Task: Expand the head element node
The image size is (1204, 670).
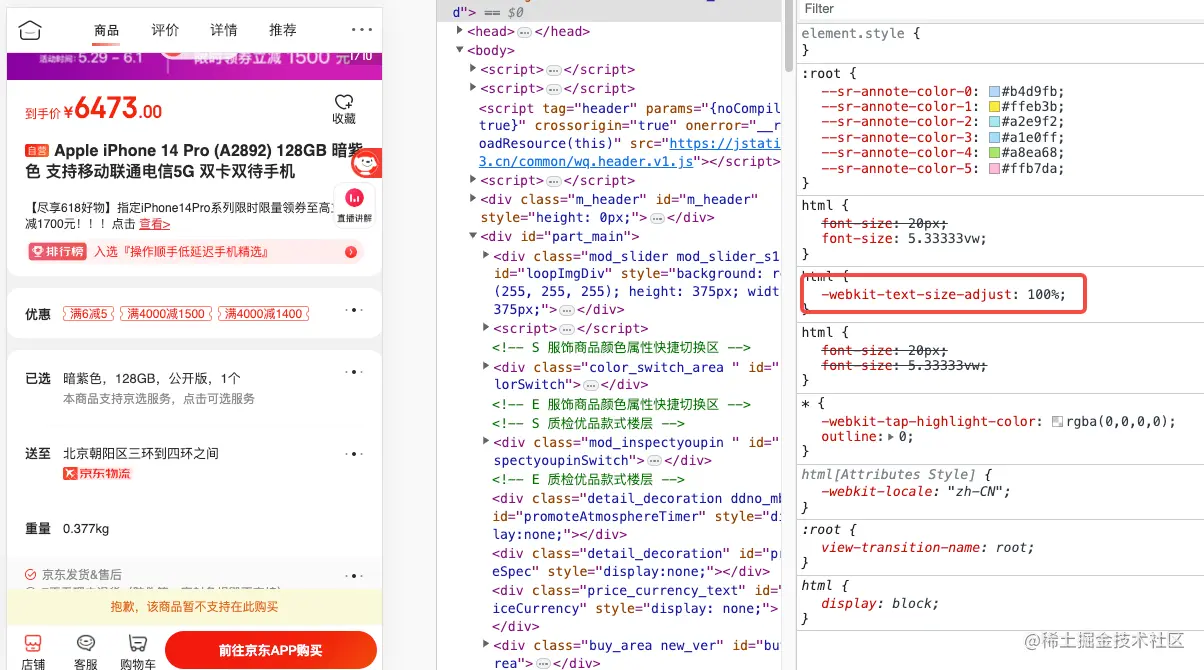Action: (x=460, y=31)
